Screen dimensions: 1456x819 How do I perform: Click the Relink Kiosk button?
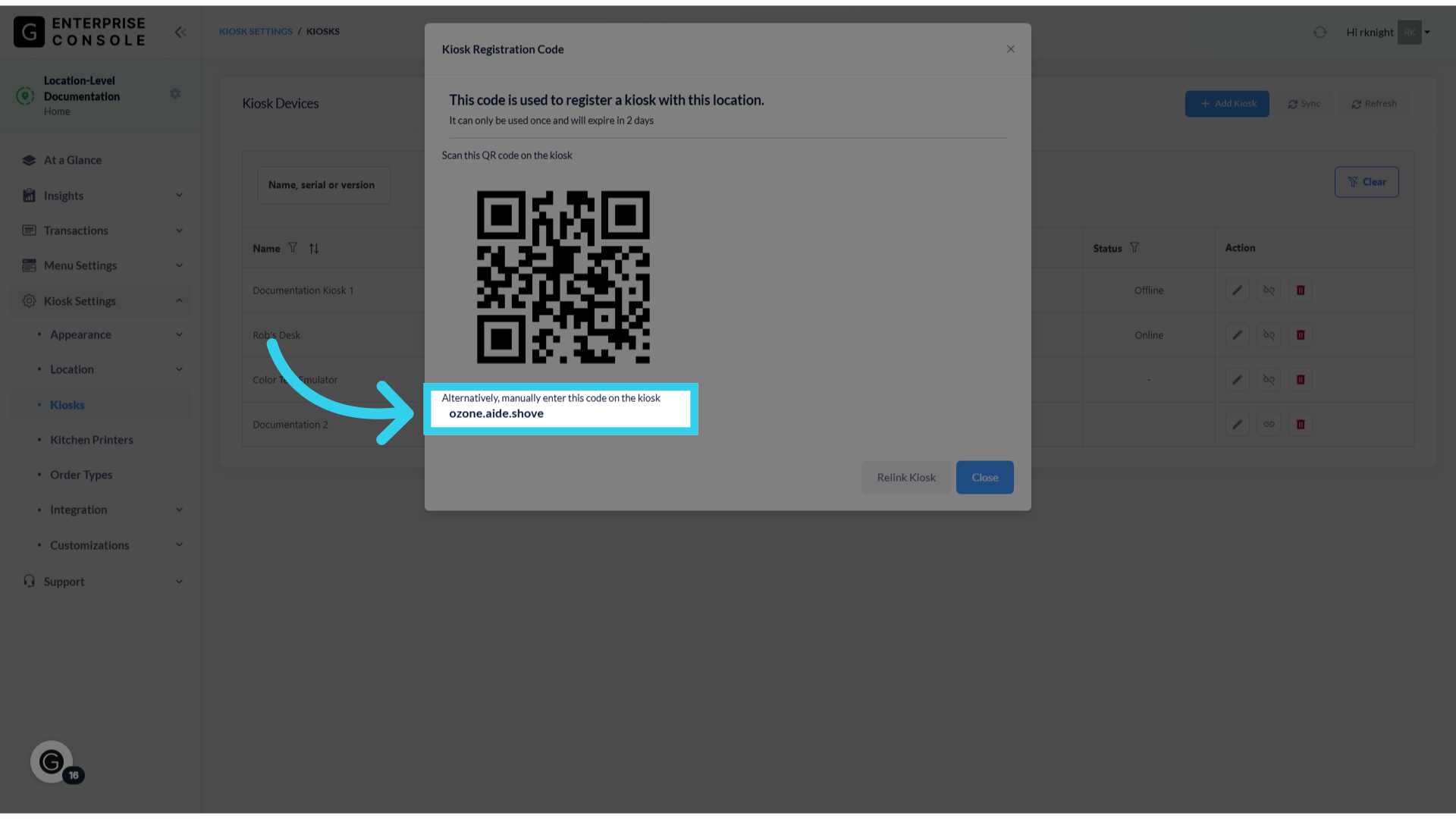pyautogui.click(x=906, y=478)
